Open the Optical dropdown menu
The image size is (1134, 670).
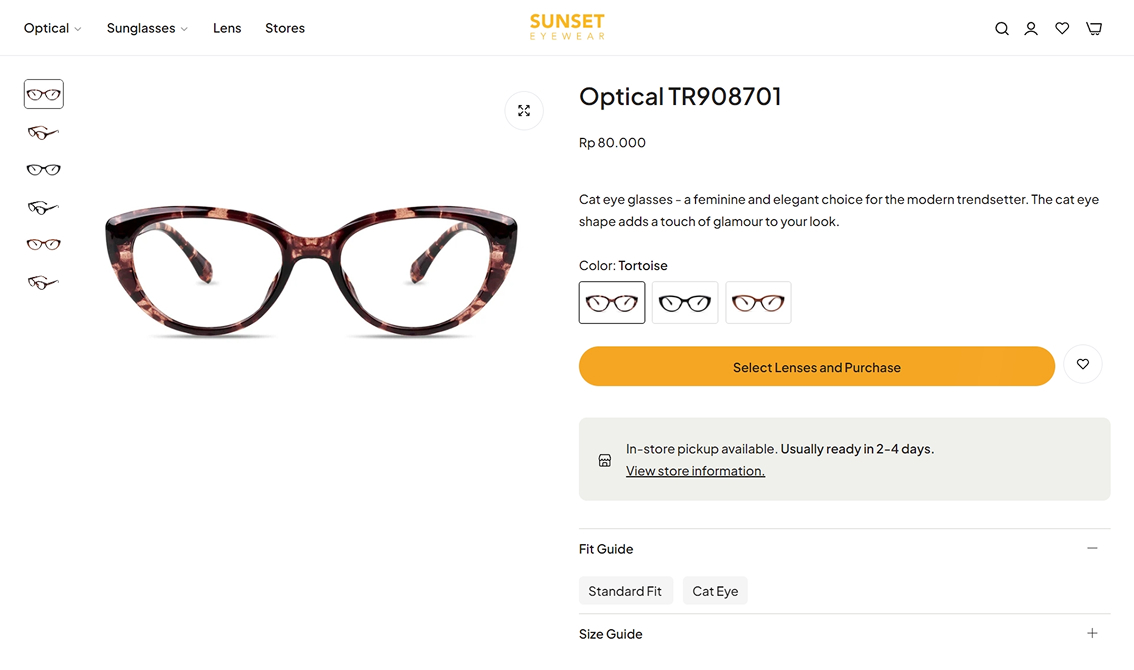coord(53,29)
